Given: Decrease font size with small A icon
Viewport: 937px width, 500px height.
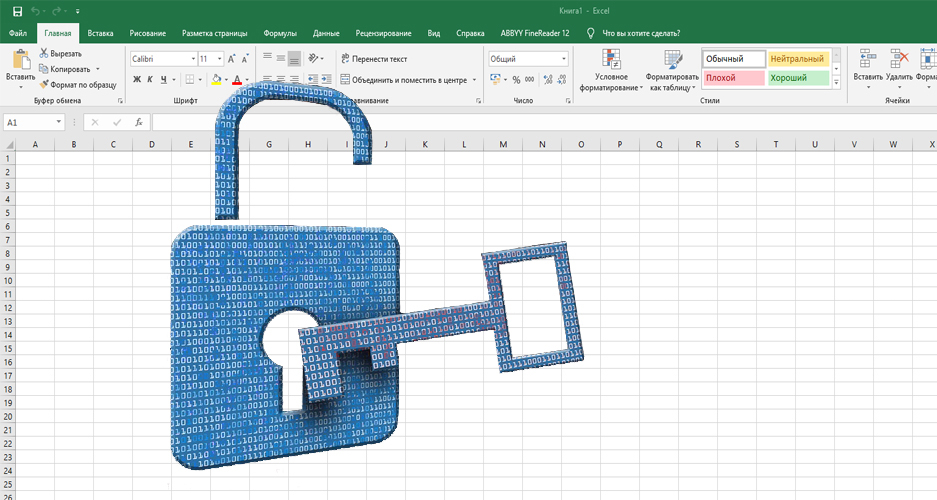Looking at the screenshot, I should [245, 59].
